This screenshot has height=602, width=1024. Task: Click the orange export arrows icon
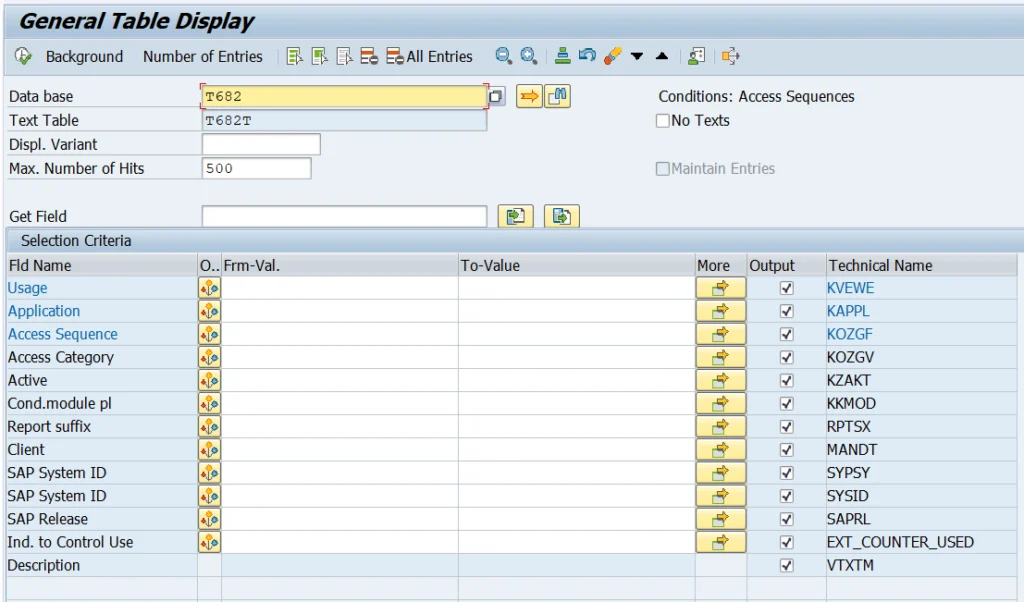click(730, 56)
